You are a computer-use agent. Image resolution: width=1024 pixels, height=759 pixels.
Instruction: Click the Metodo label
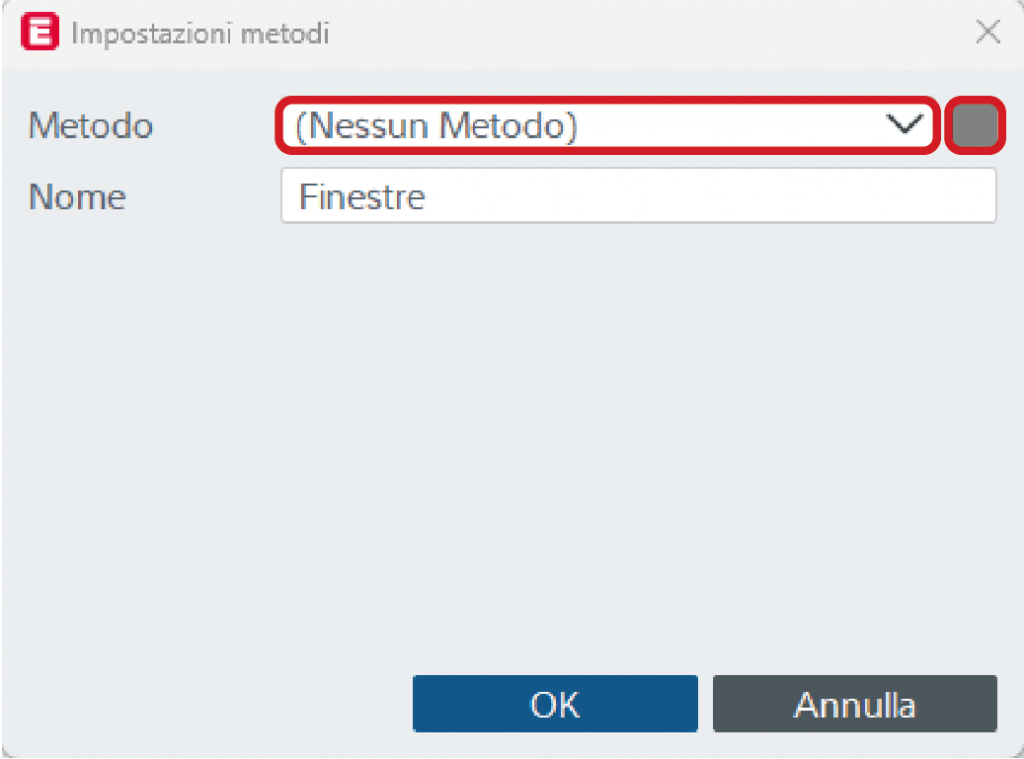pyautogui.click(x=91, y=125)
